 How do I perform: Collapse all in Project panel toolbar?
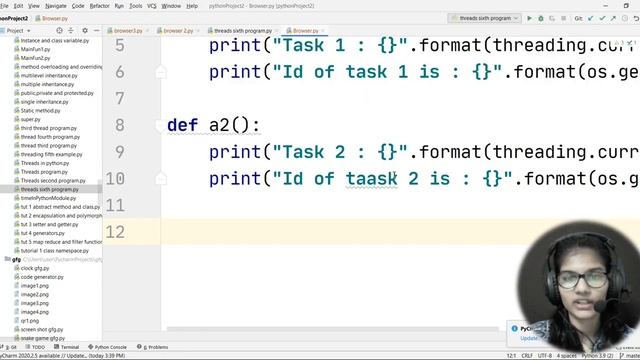(x=71, y=31)
